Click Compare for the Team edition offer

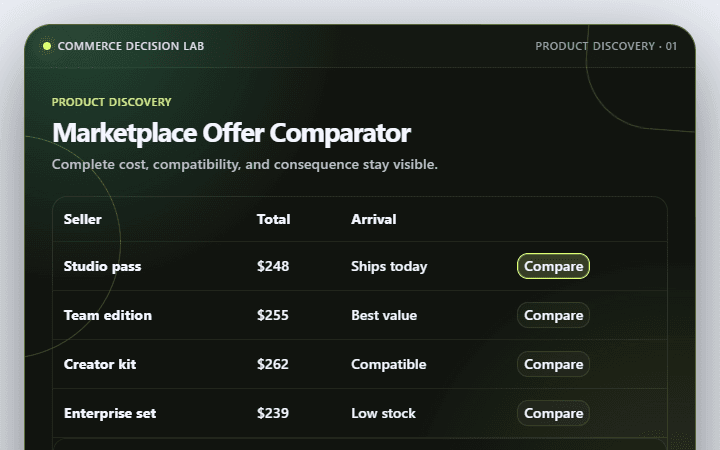[x=553, y=315]
